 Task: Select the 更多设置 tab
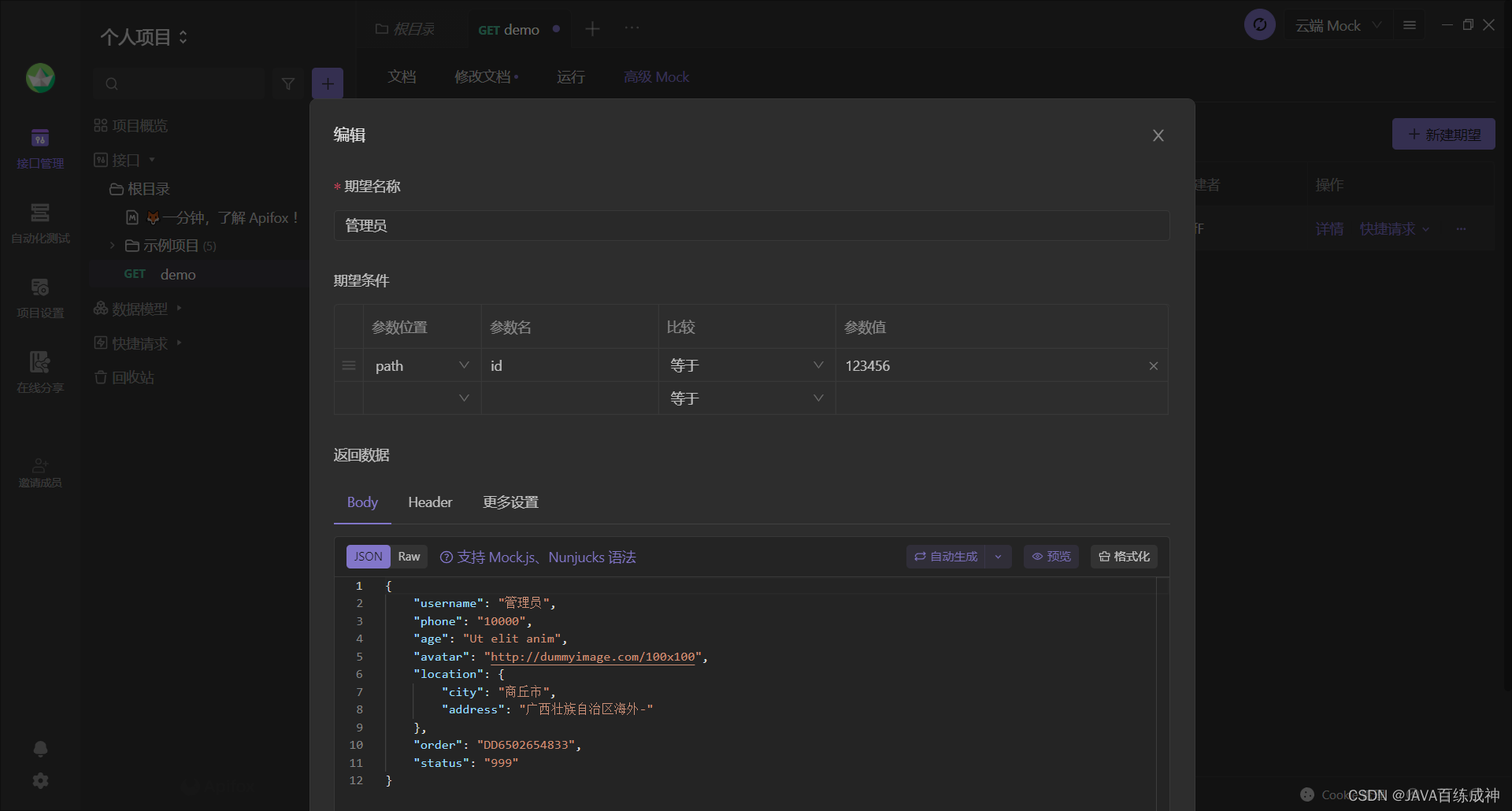coord(510,502)
